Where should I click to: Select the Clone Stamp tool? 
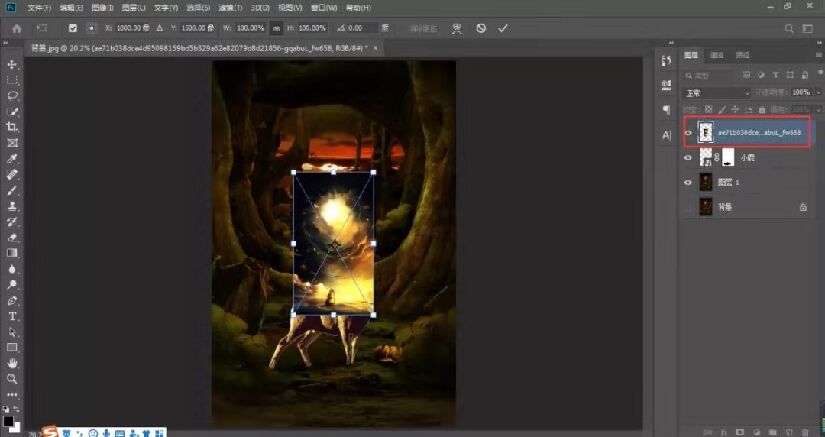click(12, 206)
